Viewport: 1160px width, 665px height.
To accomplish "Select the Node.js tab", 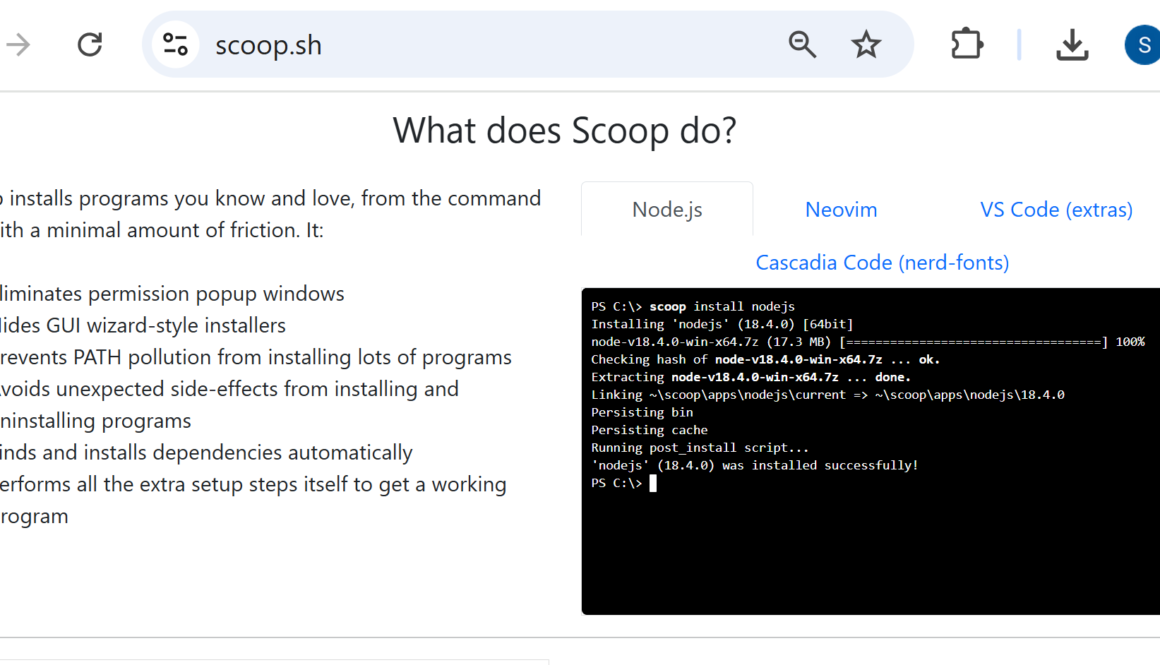I will click(667, 210).
